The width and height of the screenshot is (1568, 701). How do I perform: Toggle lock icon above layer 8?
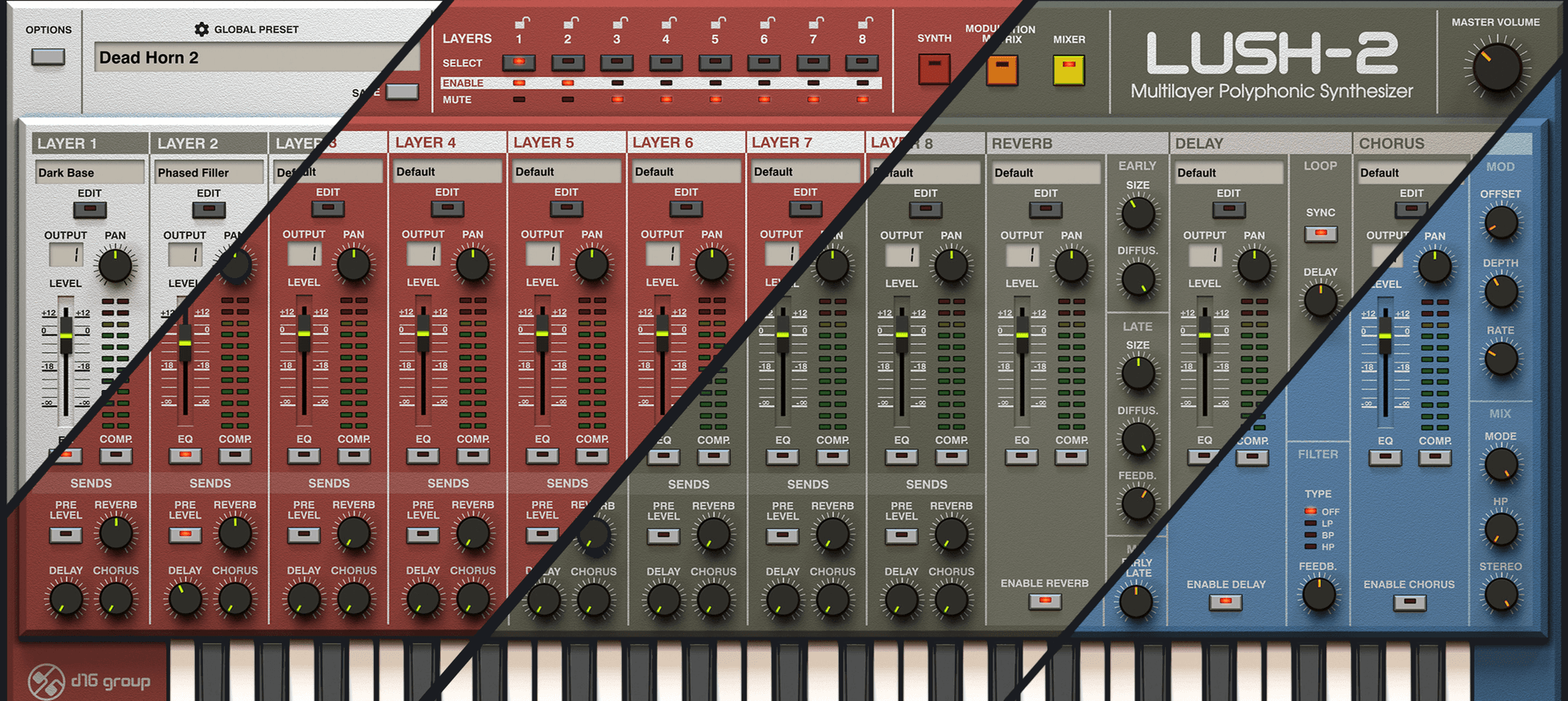pos(864,23)
